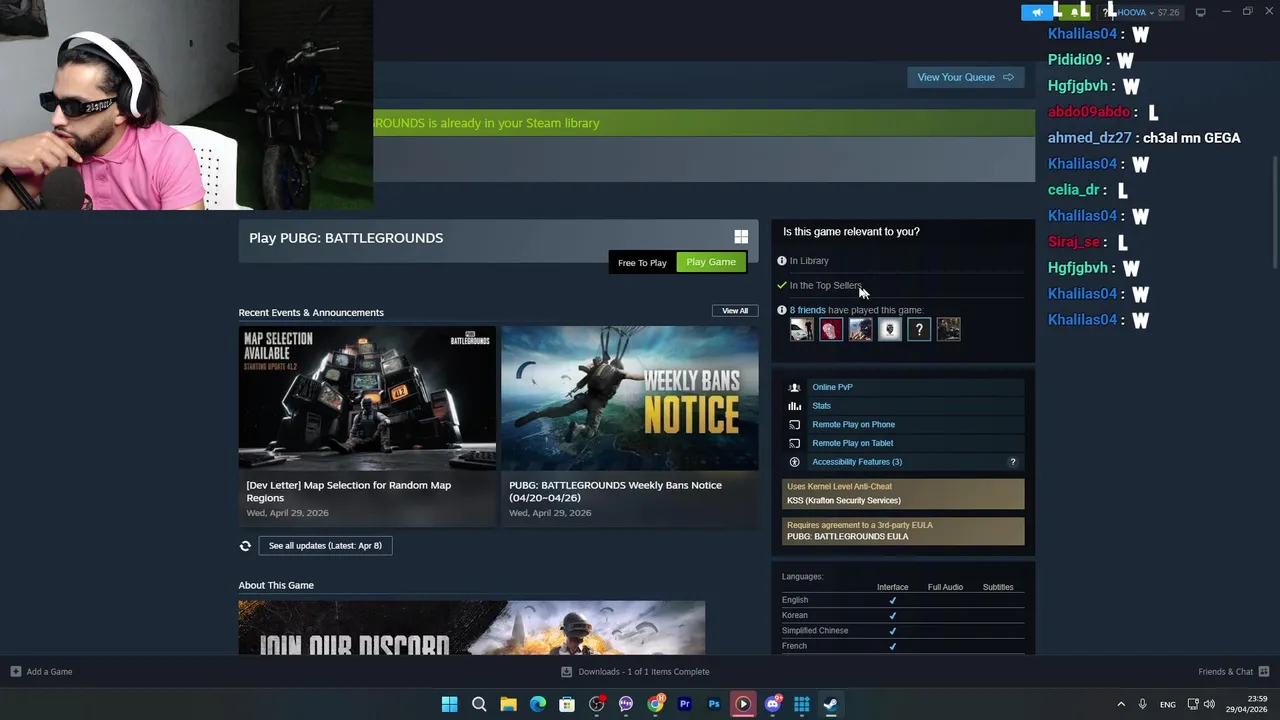Click the Free To Play label
This screenshot has width=1280, height=720.
(642, 263)
